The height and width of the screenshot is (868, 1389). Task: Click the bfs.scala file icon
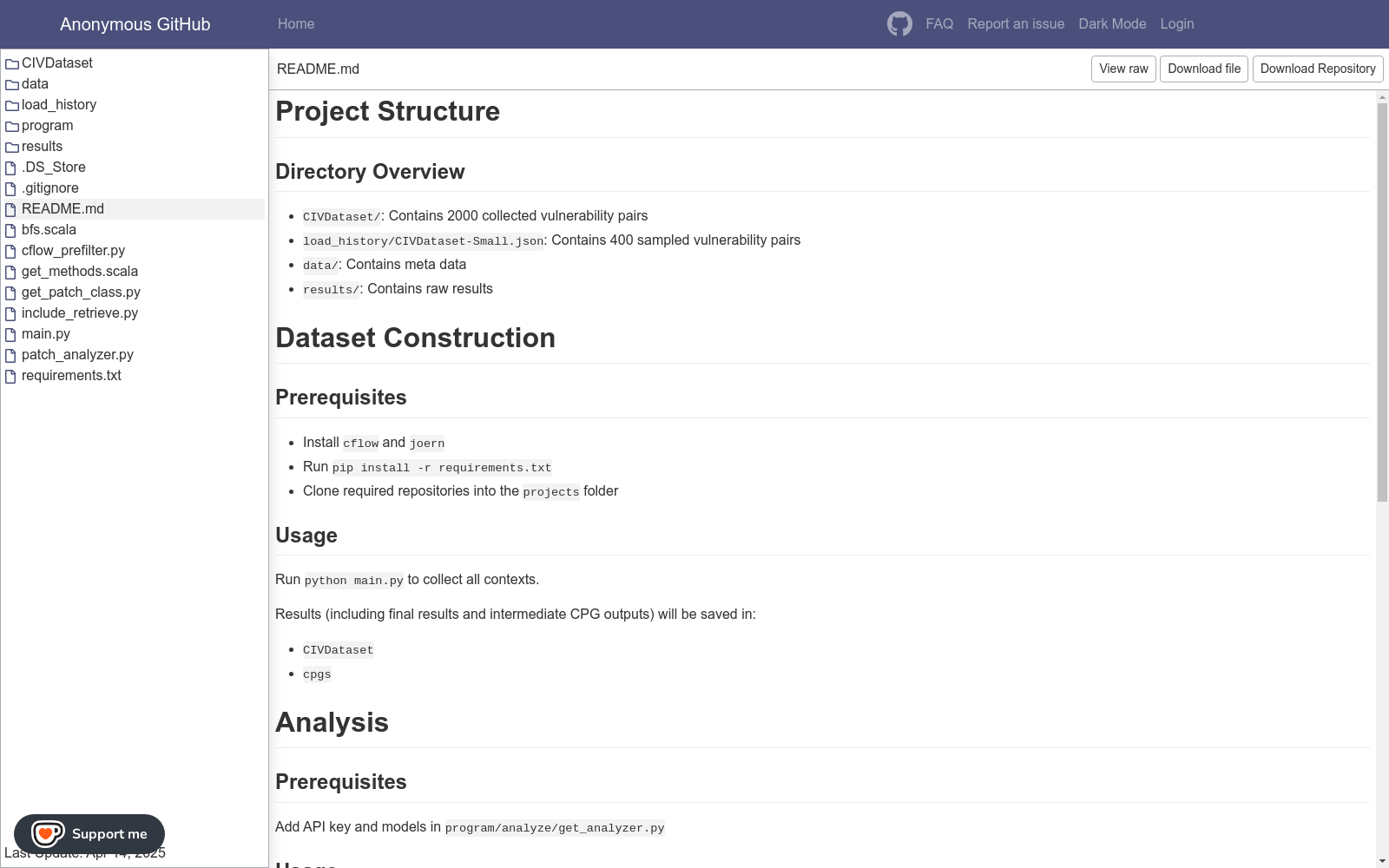click(x=11, y=230)
